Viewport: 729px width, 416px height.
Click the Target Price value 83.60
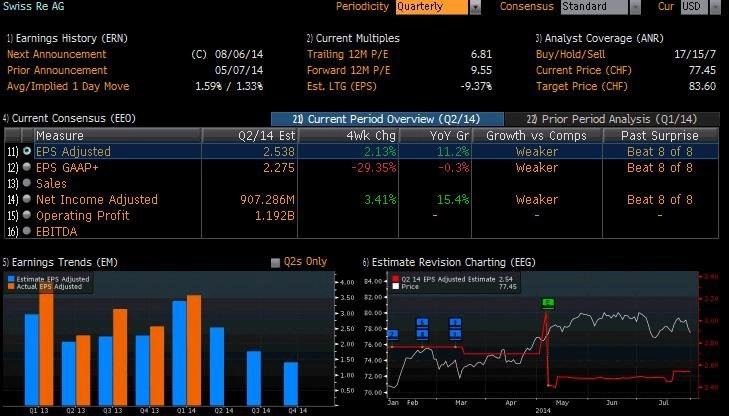pos(702,86)
